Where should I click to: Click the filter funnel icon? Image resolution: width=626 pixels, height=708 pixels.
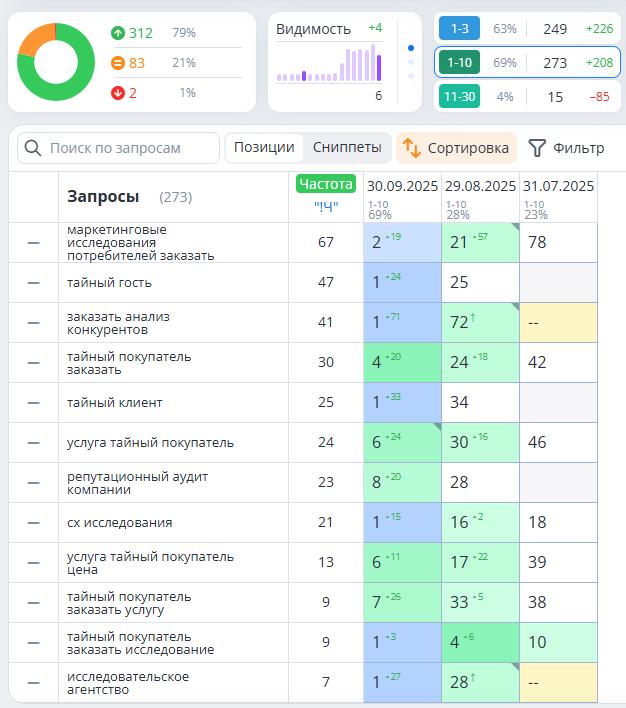(537, 148)
